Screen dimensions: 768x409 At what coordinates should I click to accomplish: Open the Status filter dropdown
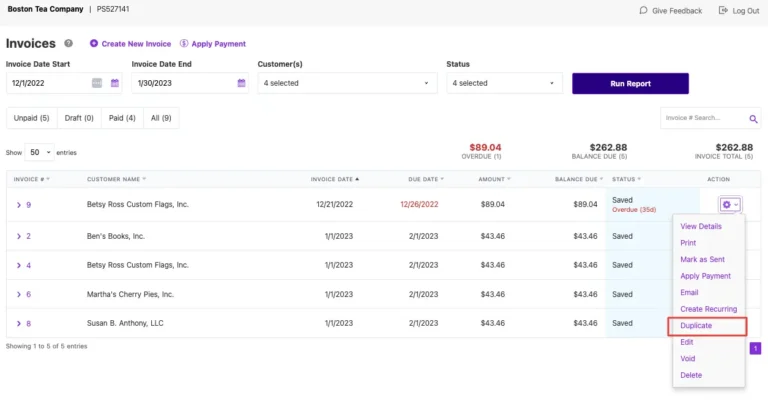(504, 83)
